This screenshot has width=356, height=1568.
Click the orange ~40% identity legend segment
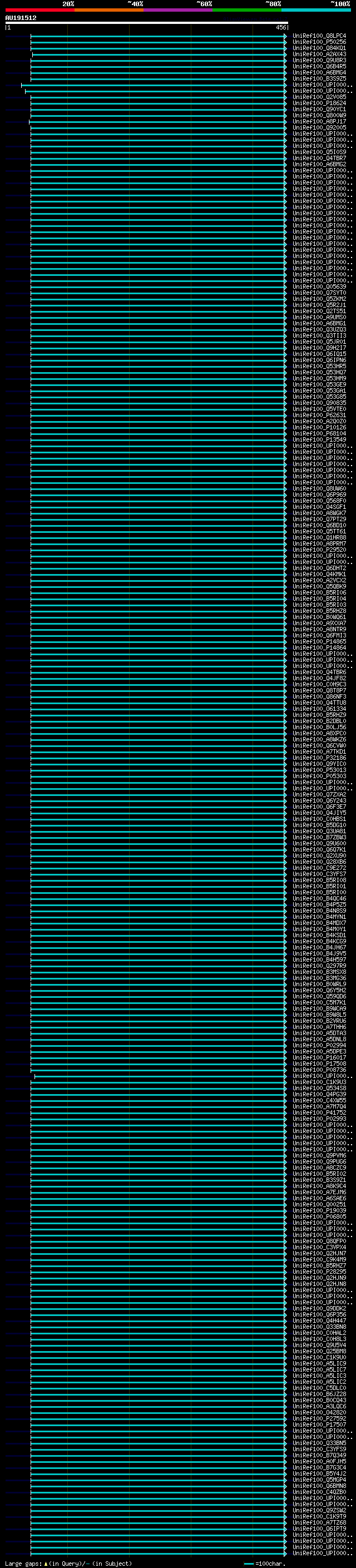(x=109, y=10)
